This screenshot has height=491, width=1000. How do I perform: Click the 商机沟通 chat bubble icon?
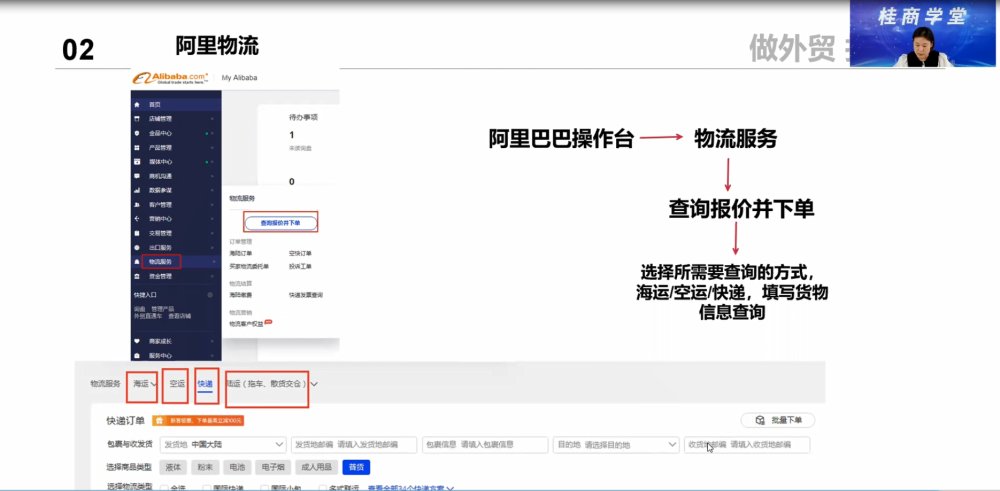pyautogui.click(x=136, y=176)
